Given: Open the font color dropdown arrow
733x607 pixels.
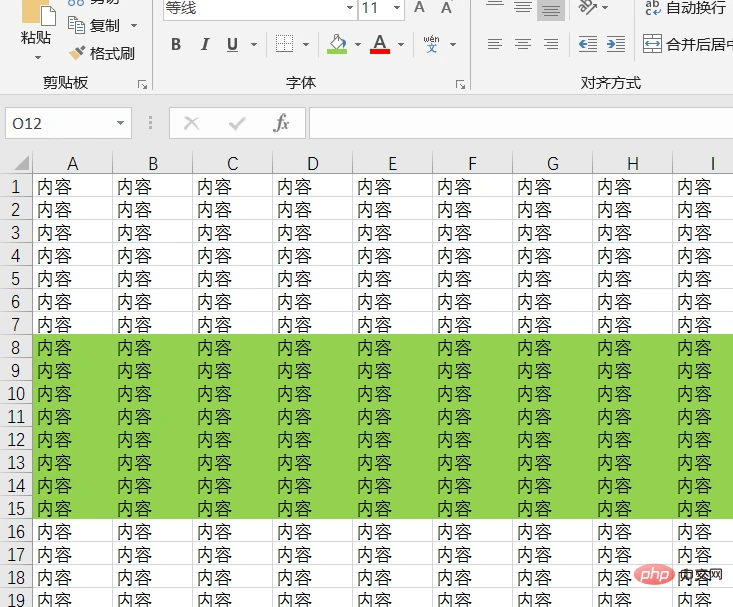Looking at the screenshot, I should point(401,45).
